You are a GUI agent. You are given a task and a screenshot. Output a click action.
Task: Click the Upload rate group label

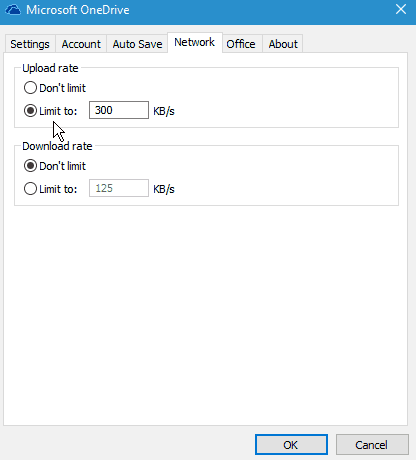[x=50, y=68]
